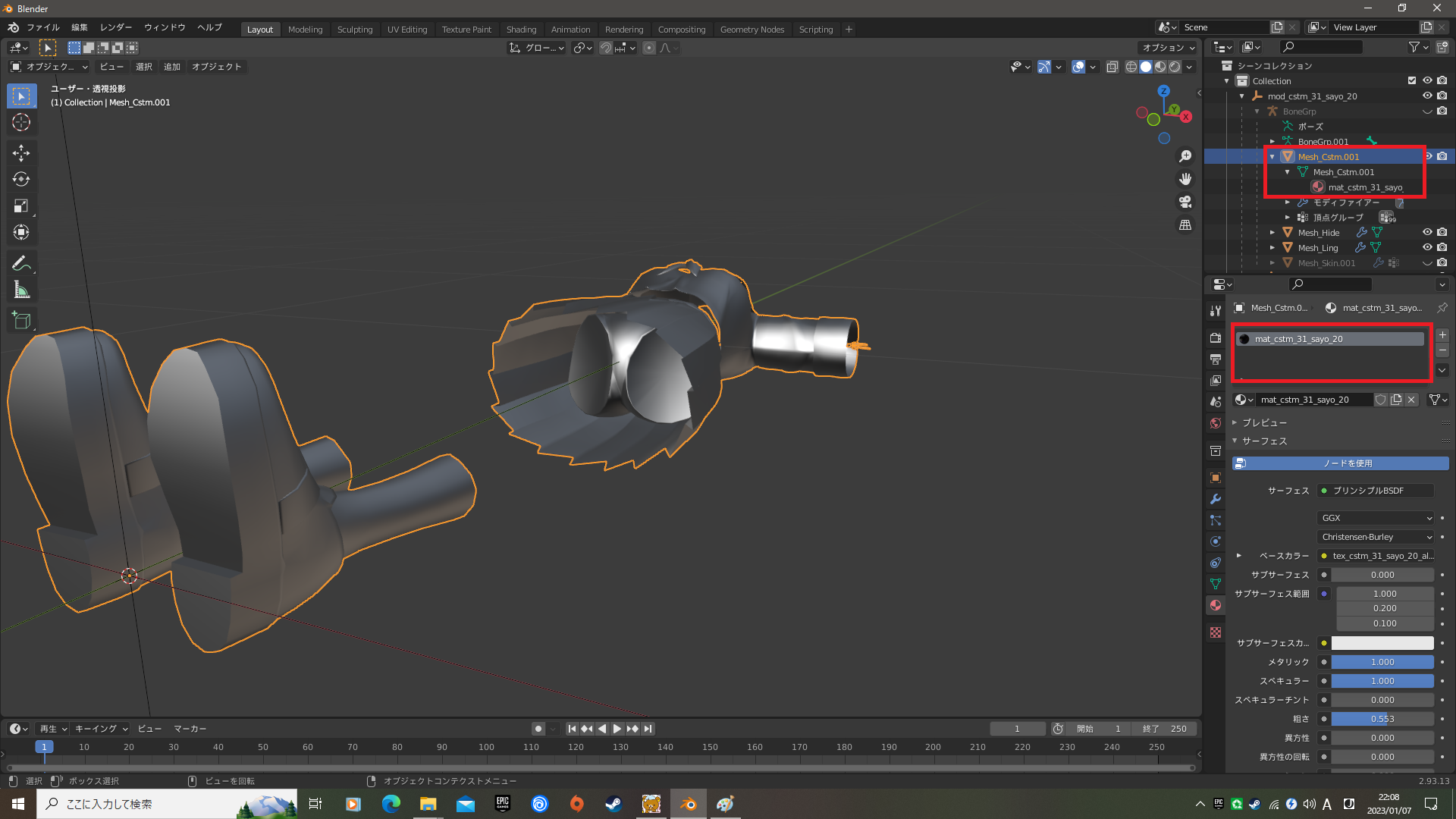Collapse Mesh_Cstm.001 object in outliner
The height and width of the screenshot is (819, 1456).
[x=1272, y=157]
